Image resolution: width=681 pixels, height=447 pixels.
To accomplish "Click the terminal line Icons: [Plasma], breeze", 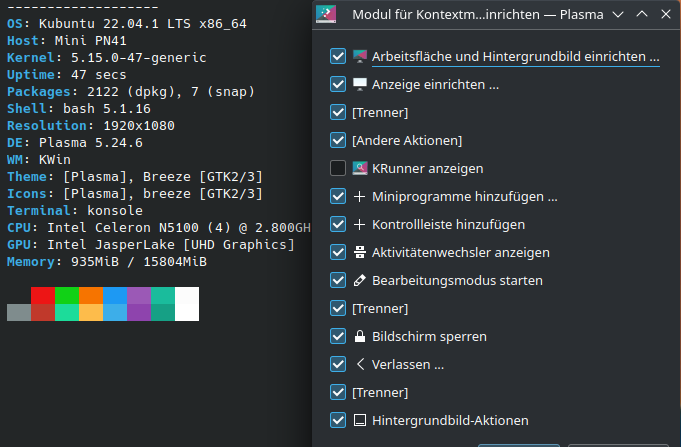I will 135,194.
